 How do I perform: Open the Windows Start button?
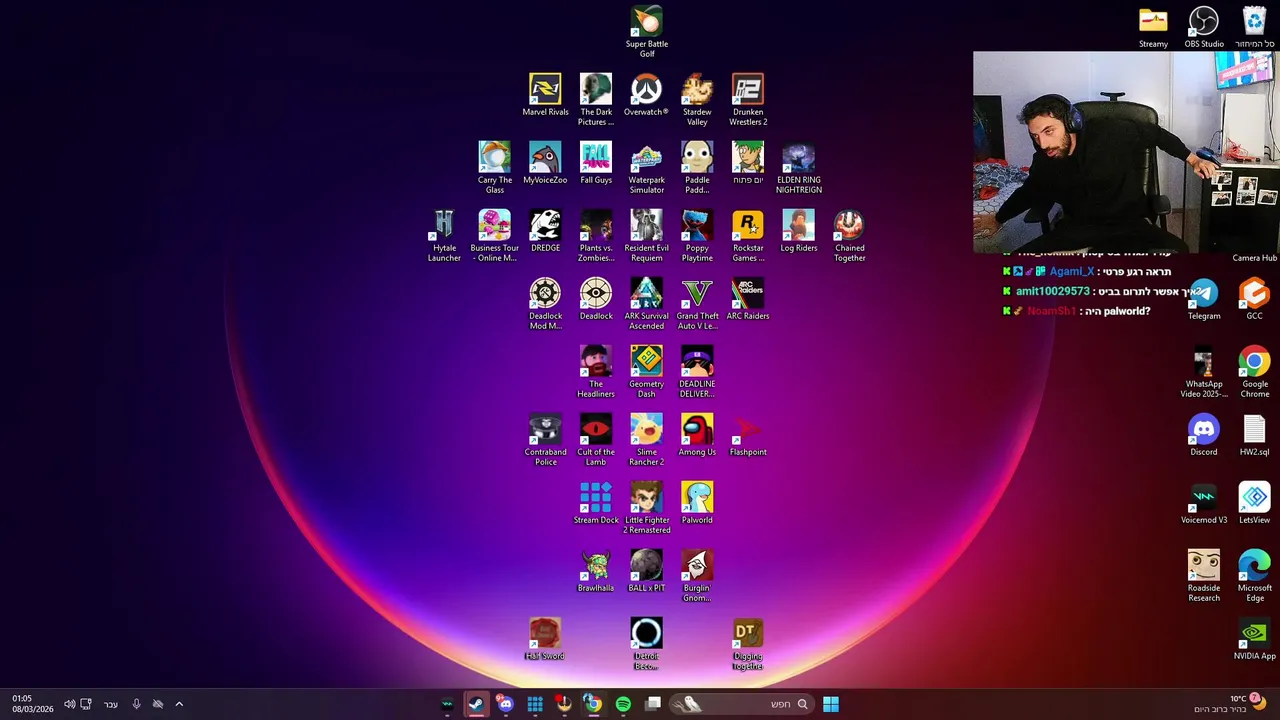point(831,704)
